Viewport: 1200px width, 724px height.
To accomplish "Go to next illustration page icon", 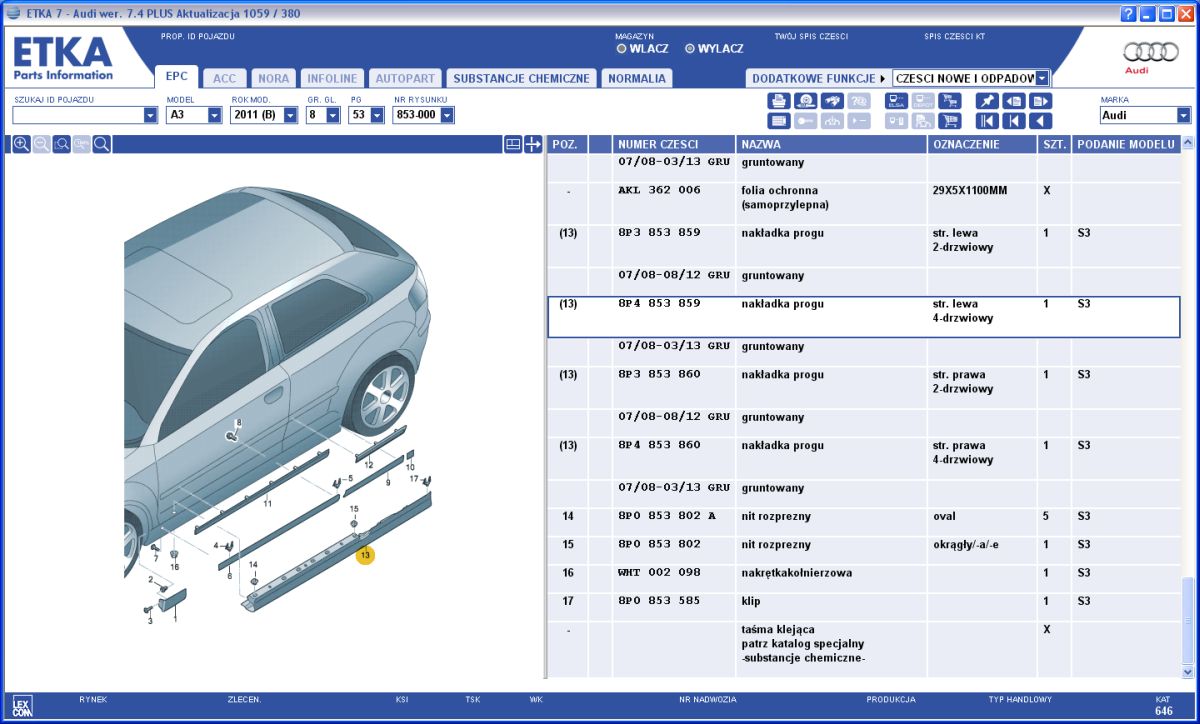I will (1041, 101).
